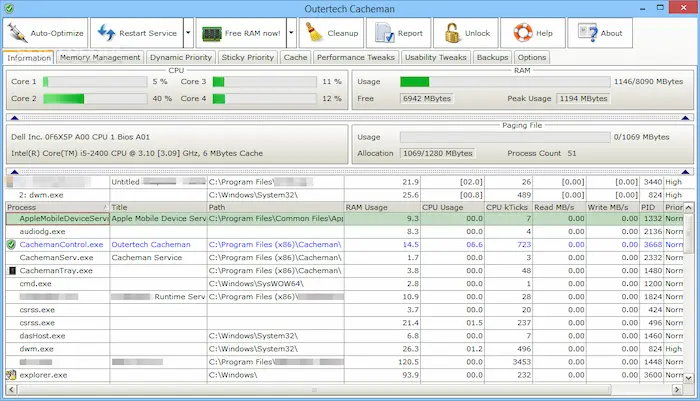Click the Unlock padlock icon
Screen dimensions: 700x401
pos(452,33)
